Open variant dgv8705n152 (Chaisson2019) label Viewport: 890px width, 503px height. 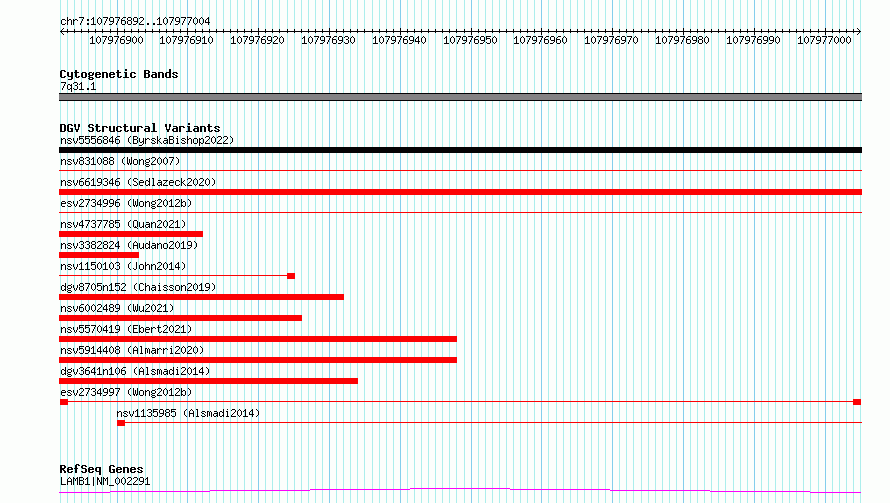138,287
